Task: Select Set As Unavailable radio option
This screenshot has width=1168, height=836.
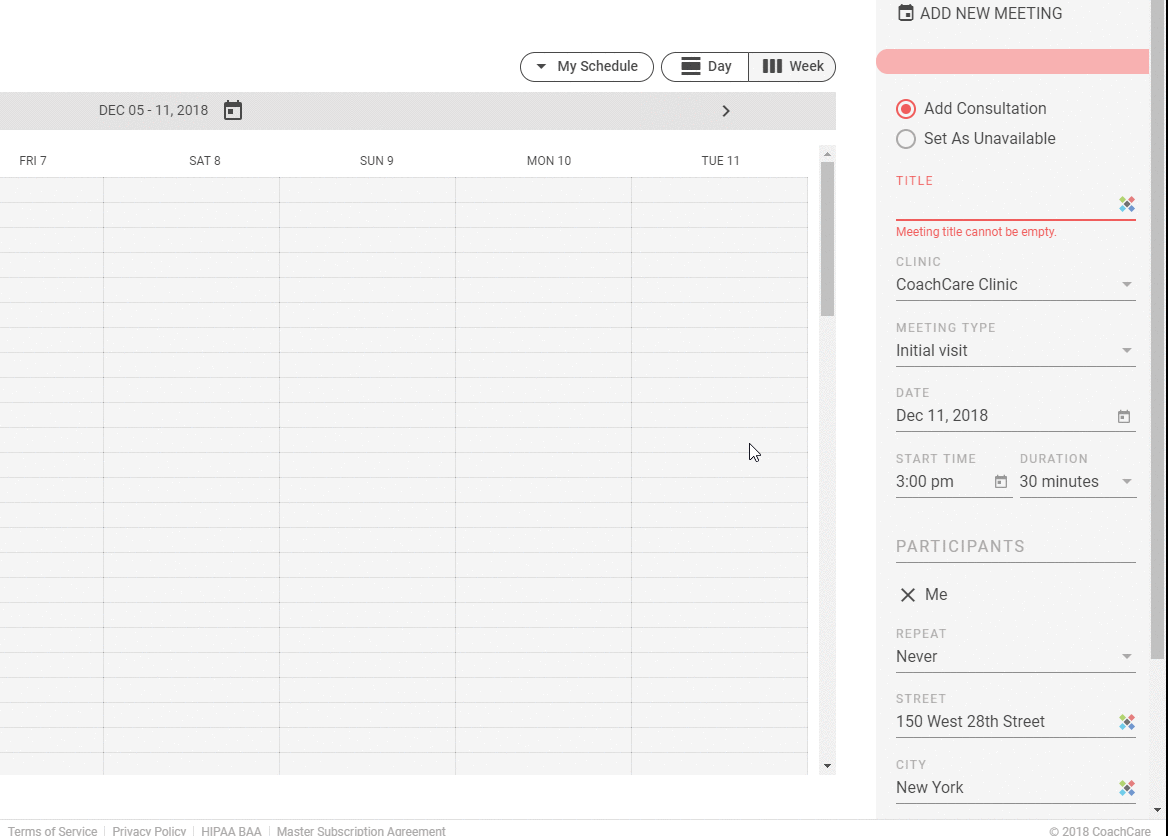Action: tap(906, 139)
